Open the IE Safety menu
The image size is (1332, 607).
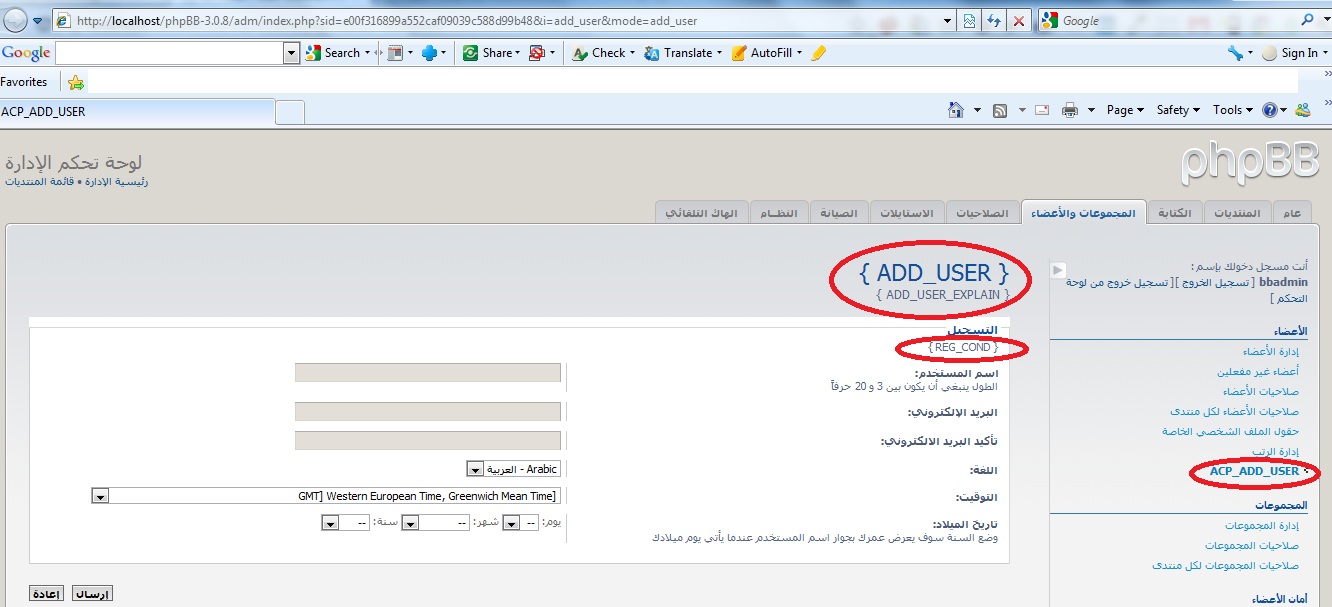click(1177, 110)
